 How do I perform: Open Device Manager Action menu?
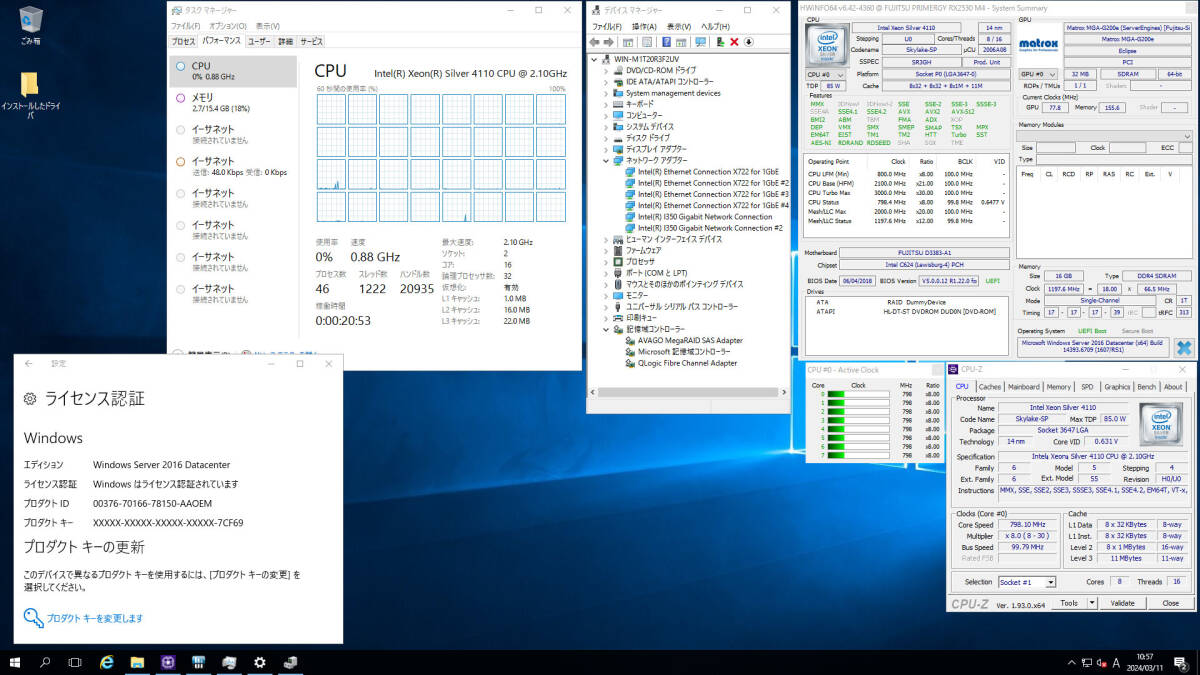(645, 26)
